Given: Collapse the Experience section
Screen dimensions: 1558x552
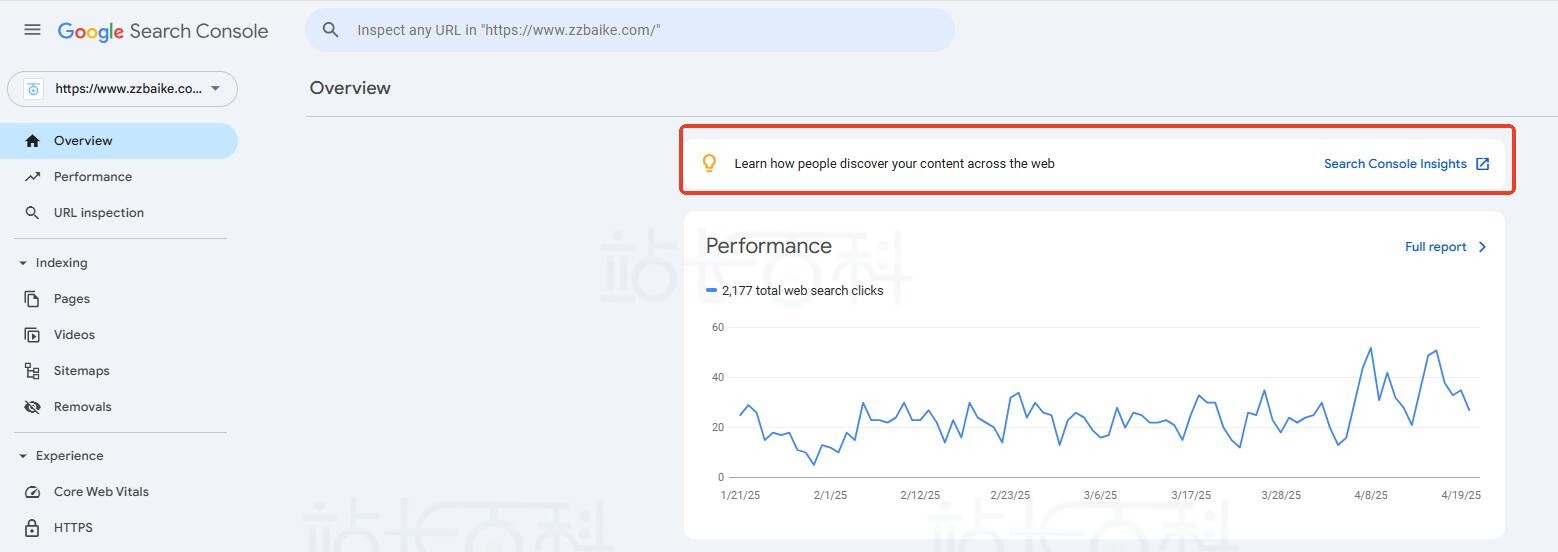Looking at the screenshot, I should pos(23,456).
